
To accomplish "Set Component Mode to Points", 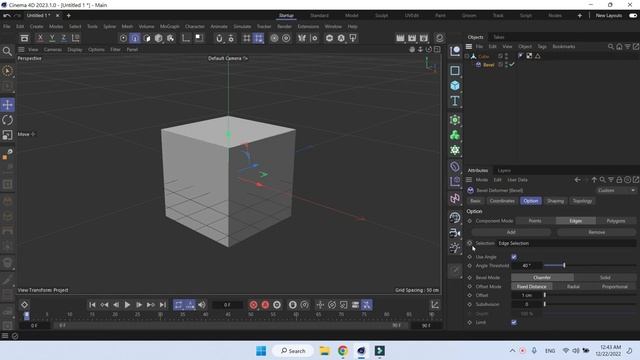I will 535,221.
